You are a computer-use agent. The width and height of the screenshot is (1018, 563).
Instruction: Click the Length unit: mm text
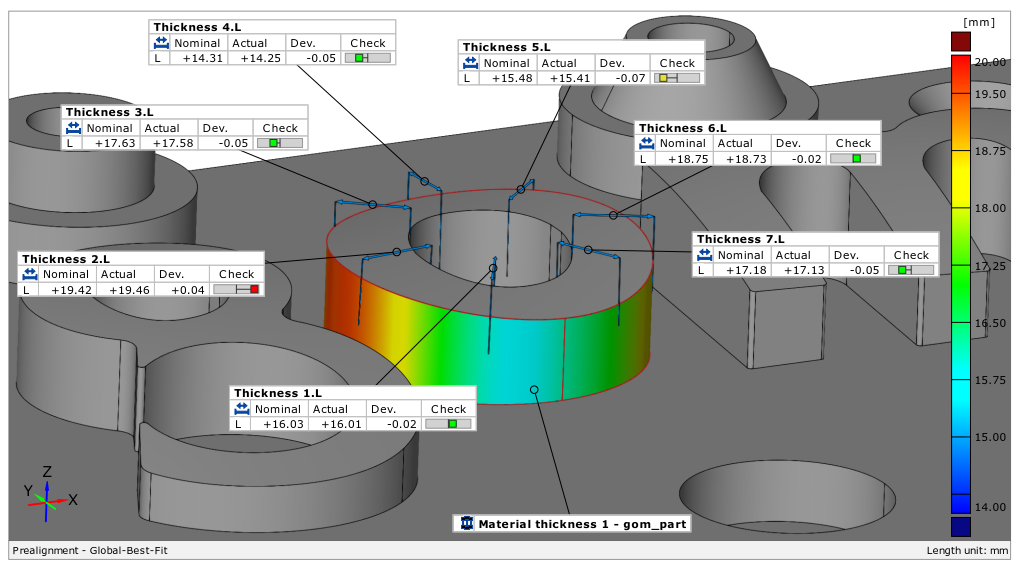pos(965,550)
